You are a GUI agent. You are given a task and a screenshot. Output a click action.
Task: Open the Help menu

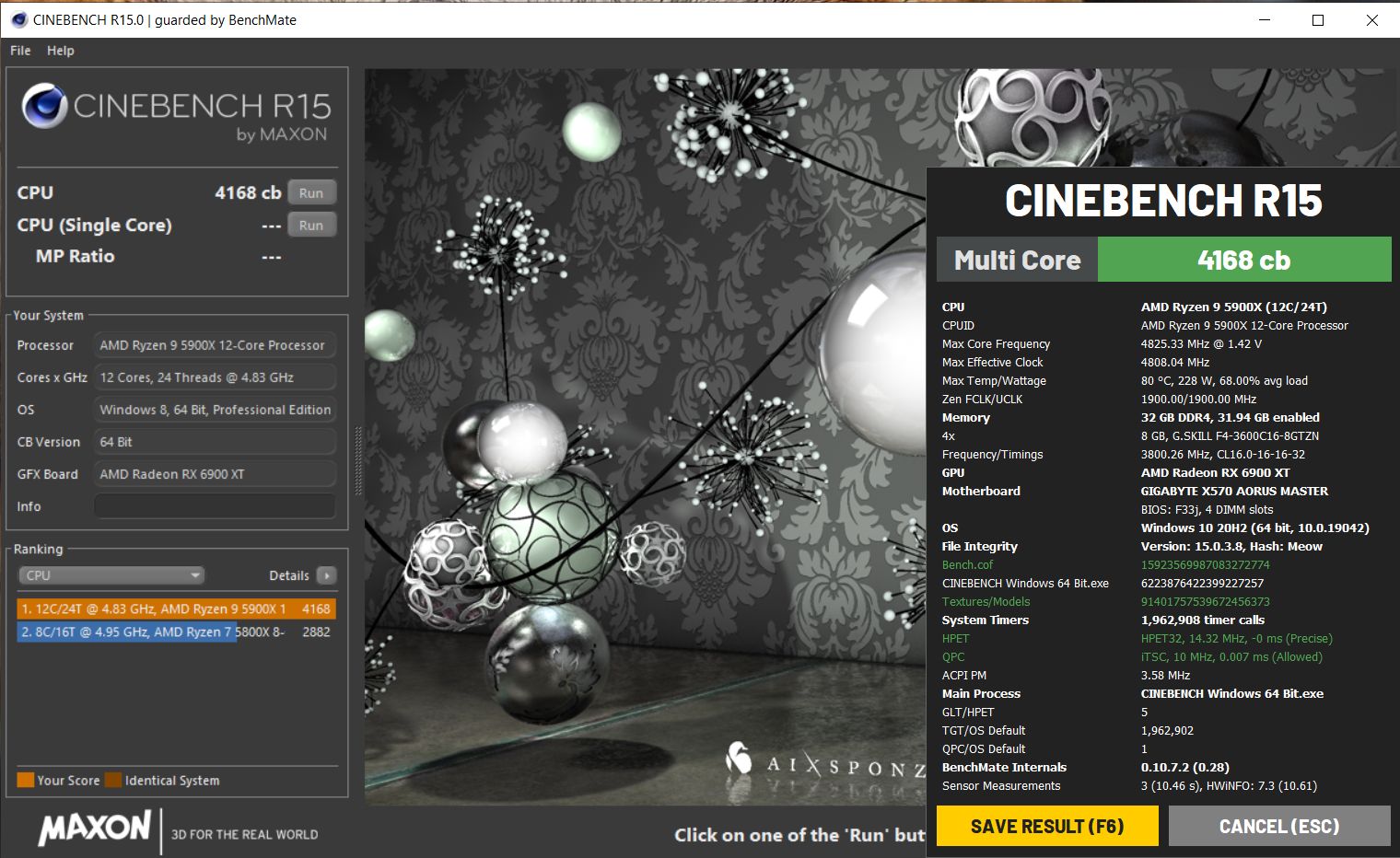tap(61, 51)
